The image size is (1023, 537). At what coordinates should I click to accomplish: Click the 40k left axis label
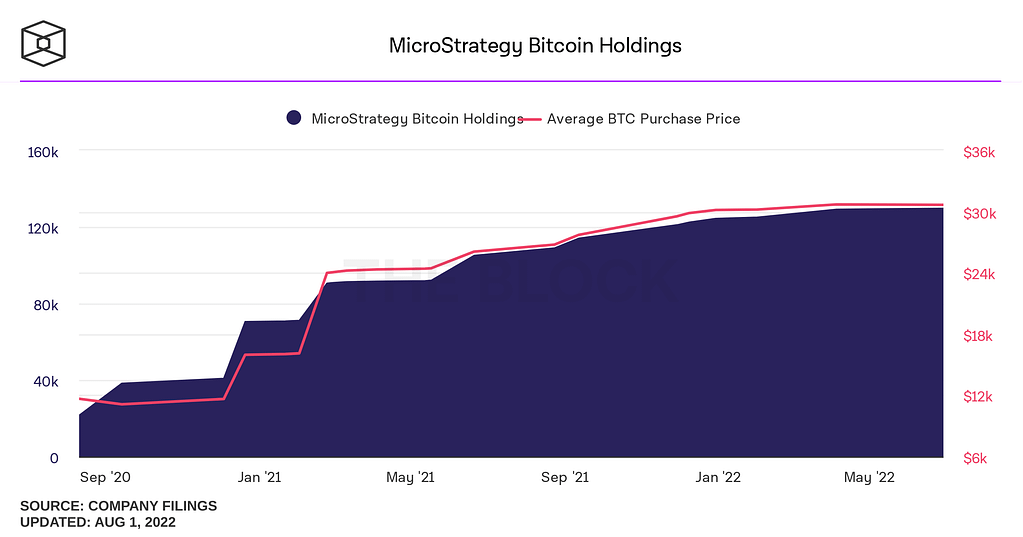click(46, 382)
